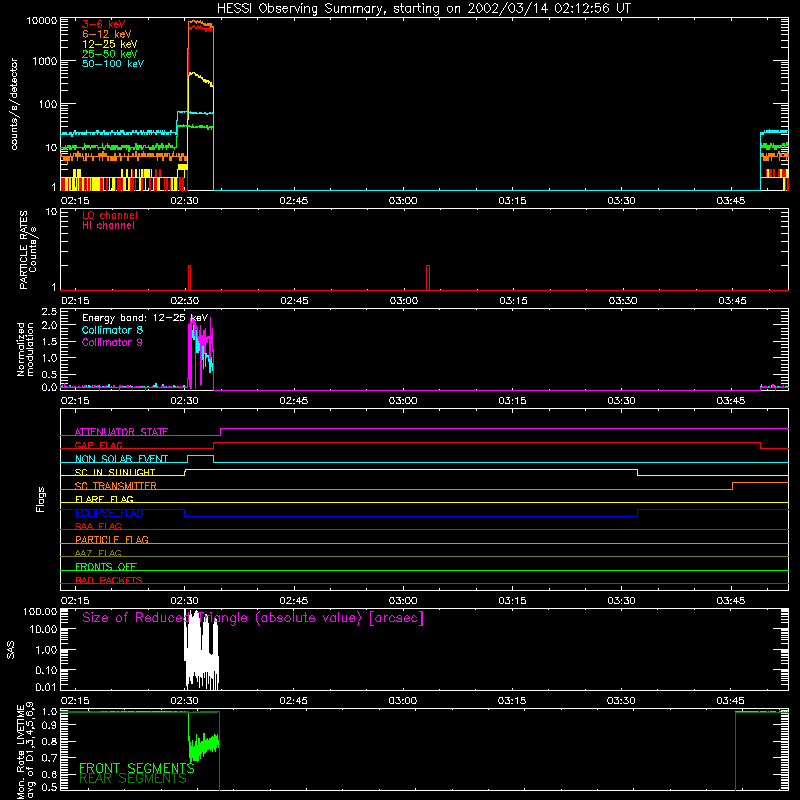Click the blue ECLIPSE_FLAG label
The width and height of the screenshot is (800, 800).
pos(109,513)
